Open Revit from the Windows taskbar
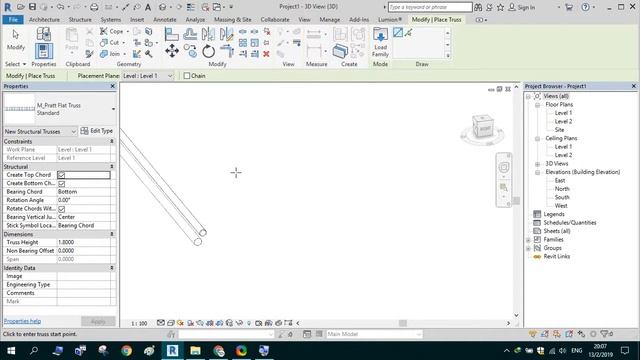The image size is (640, 360). tap(172, 350)
